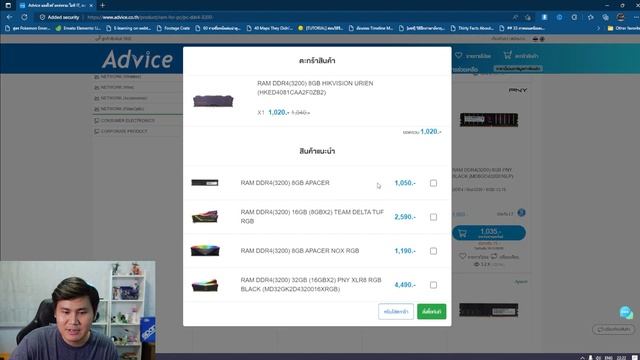Click the heart icon under the PNY product

[462, 256]
